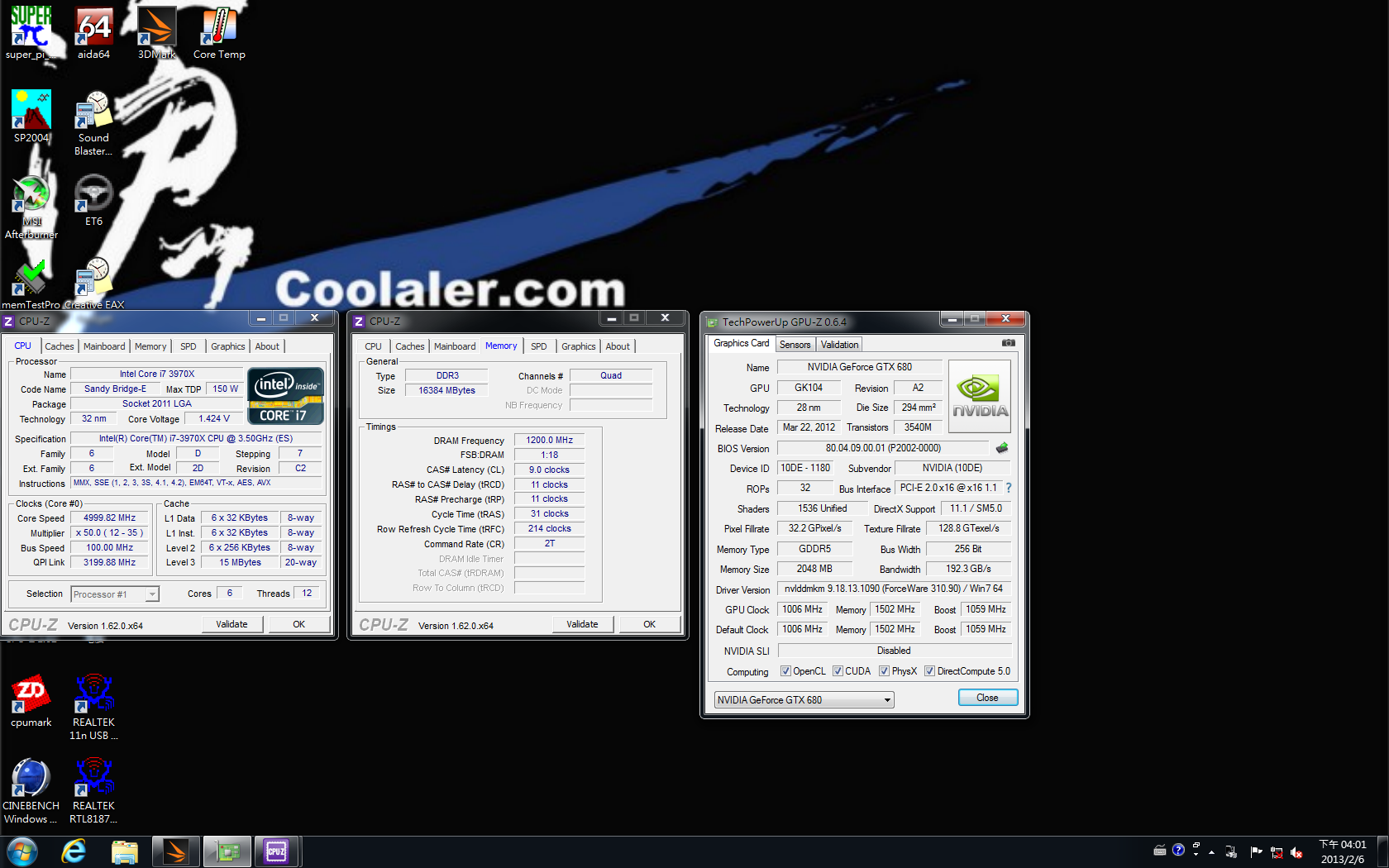This screenshot has height=868, width=1389.
Task: Click the NVIDIA logo in GPU-Z
Action: tap(980, 397)
